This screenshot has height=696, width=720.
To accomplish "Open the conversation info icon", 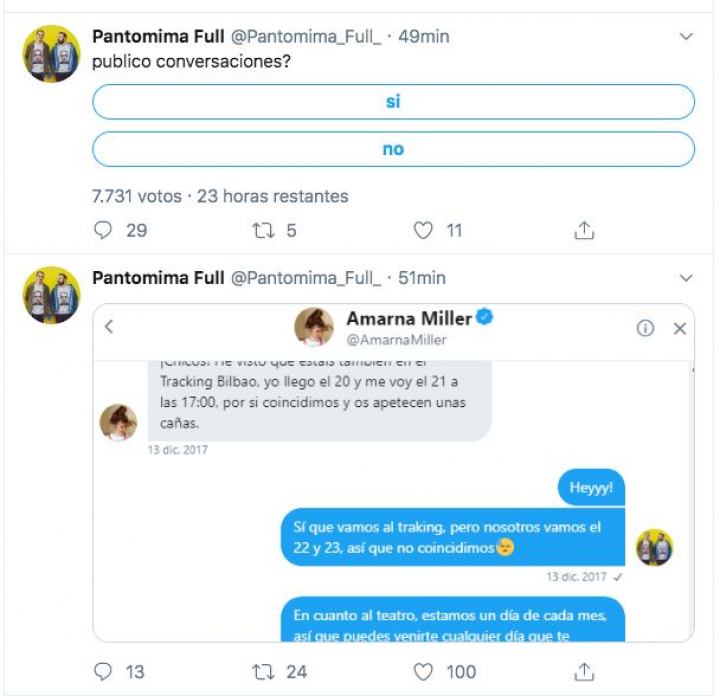I will click(645, 327).
